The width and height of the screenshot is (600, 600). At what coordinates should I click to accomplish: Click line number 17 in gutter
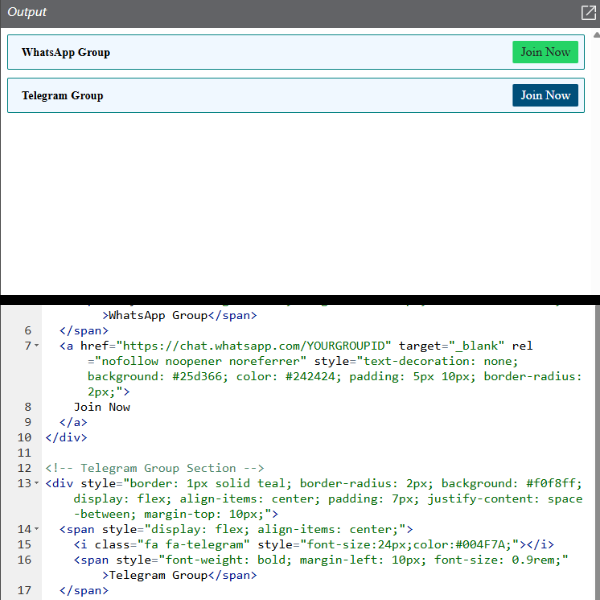[x=24, y=590]
